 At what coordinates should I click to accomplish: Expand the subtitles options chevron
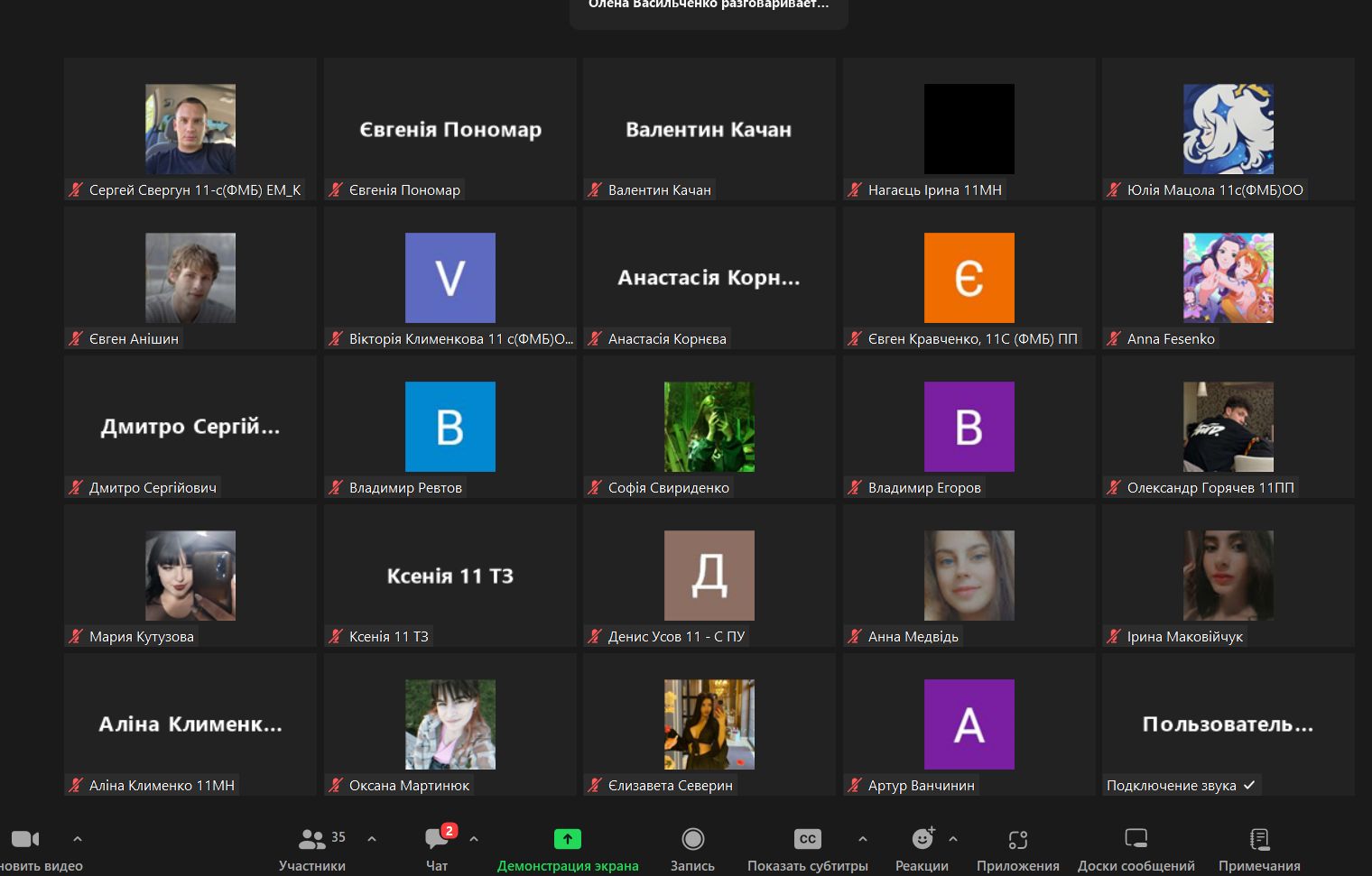pos(863,839)
